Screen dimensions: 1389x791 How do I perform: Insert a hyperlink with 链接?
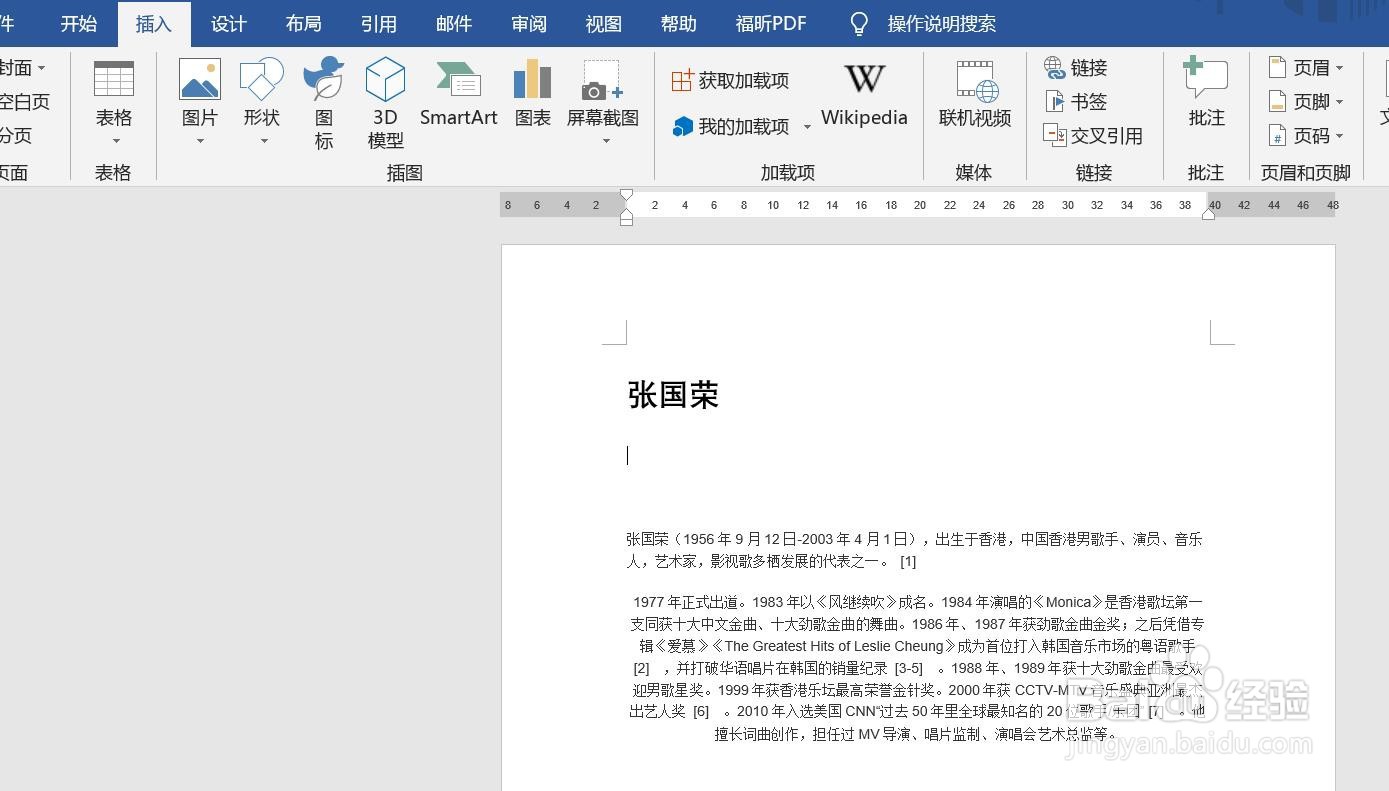[1076, 68]
